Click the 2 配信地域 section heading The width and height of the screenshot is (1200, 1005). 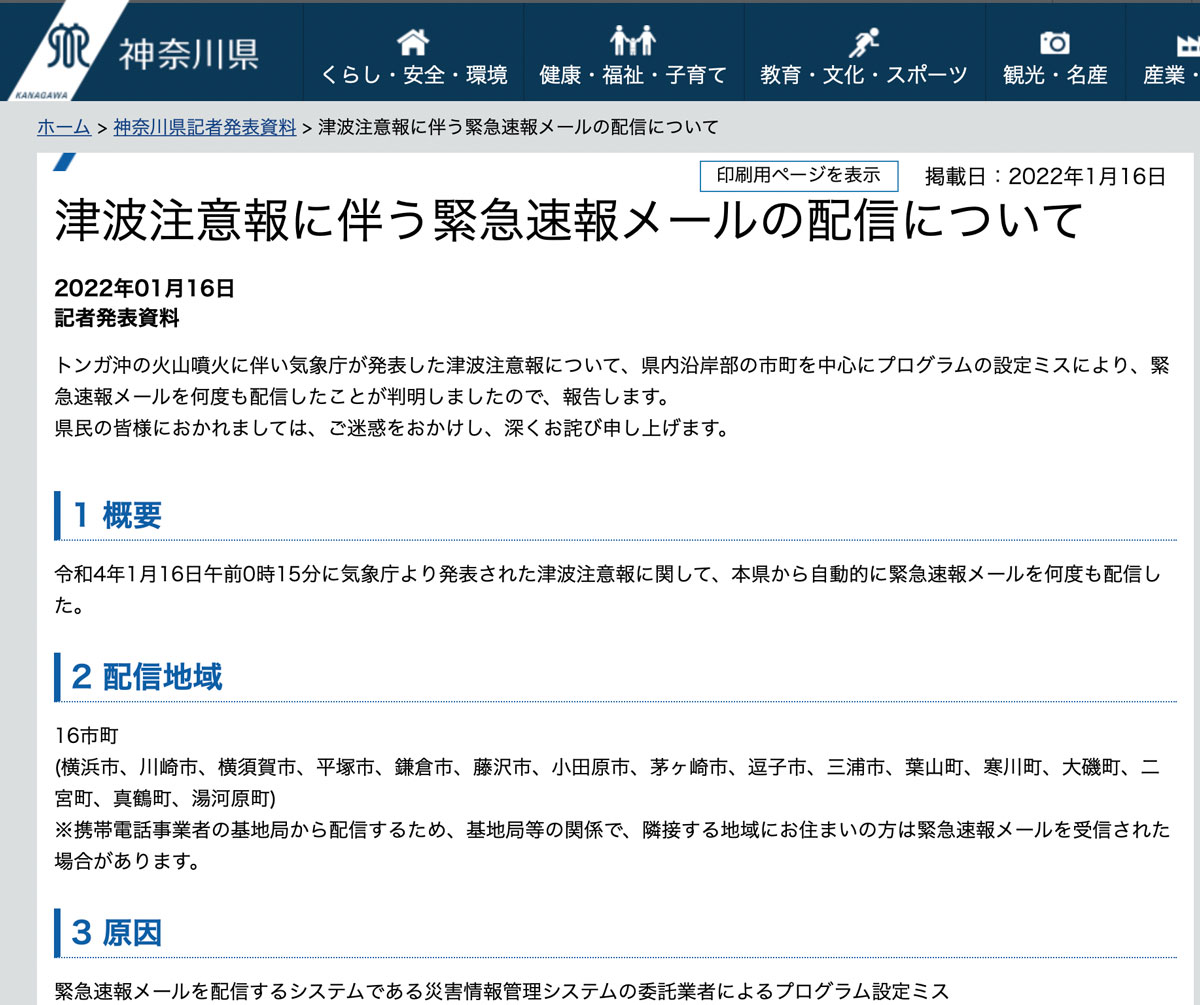click(x=148, y=676)
